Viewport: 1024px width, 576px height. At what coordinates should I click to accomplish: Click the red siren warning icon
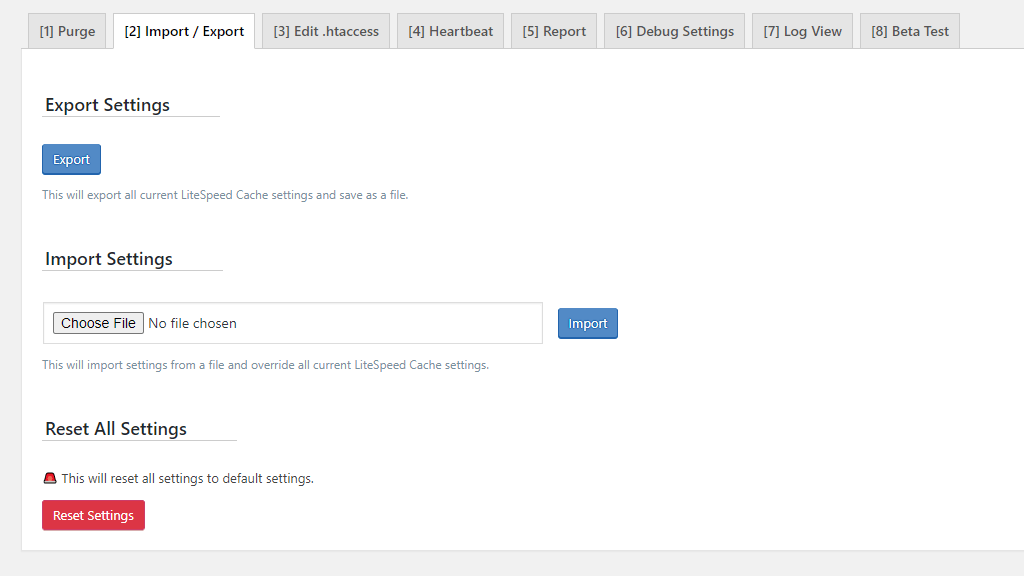(x=50, y=478)
